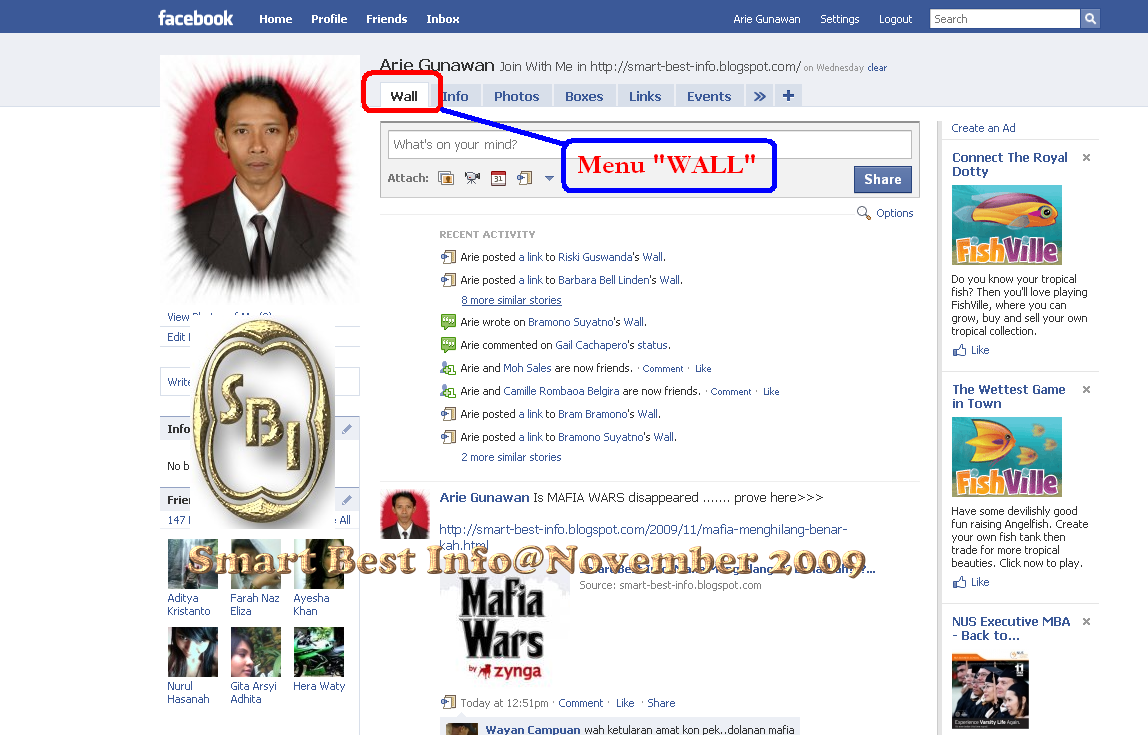
Task: Open Profile in top bar
Action: click(329, 19)
